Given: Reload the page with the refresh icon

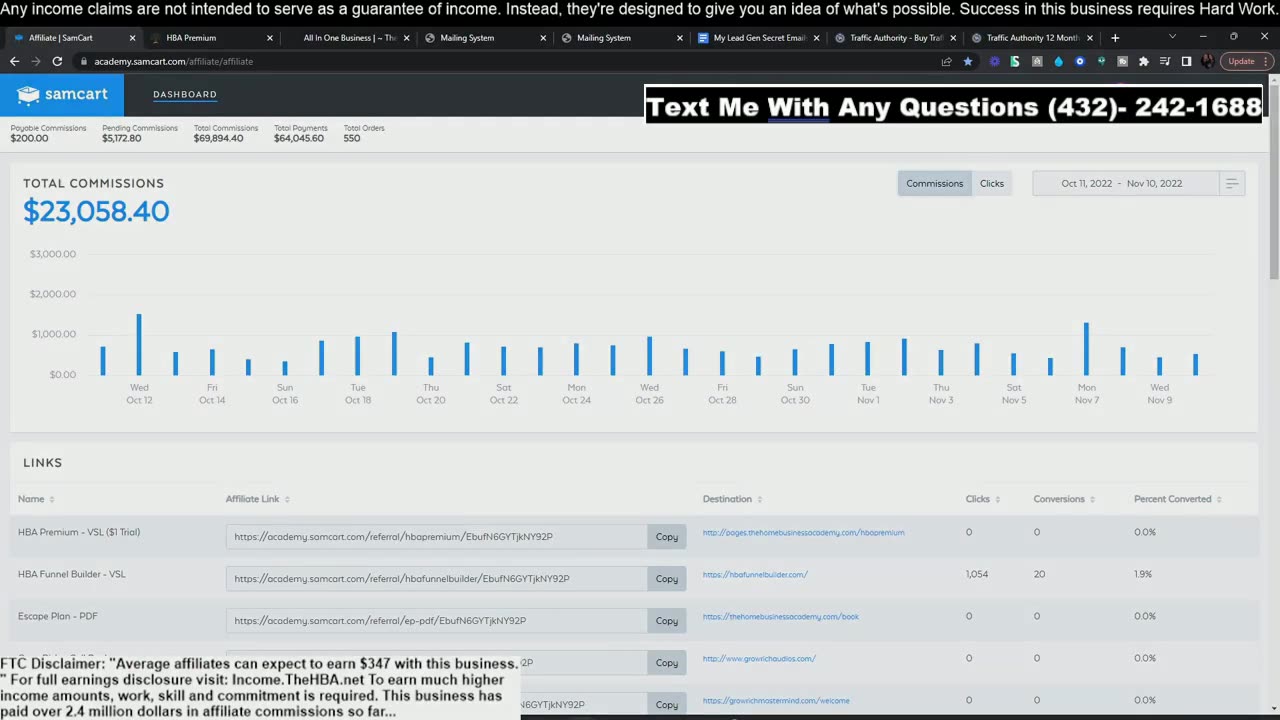Looking at the screenshot, I should click(x=57, y=61).
